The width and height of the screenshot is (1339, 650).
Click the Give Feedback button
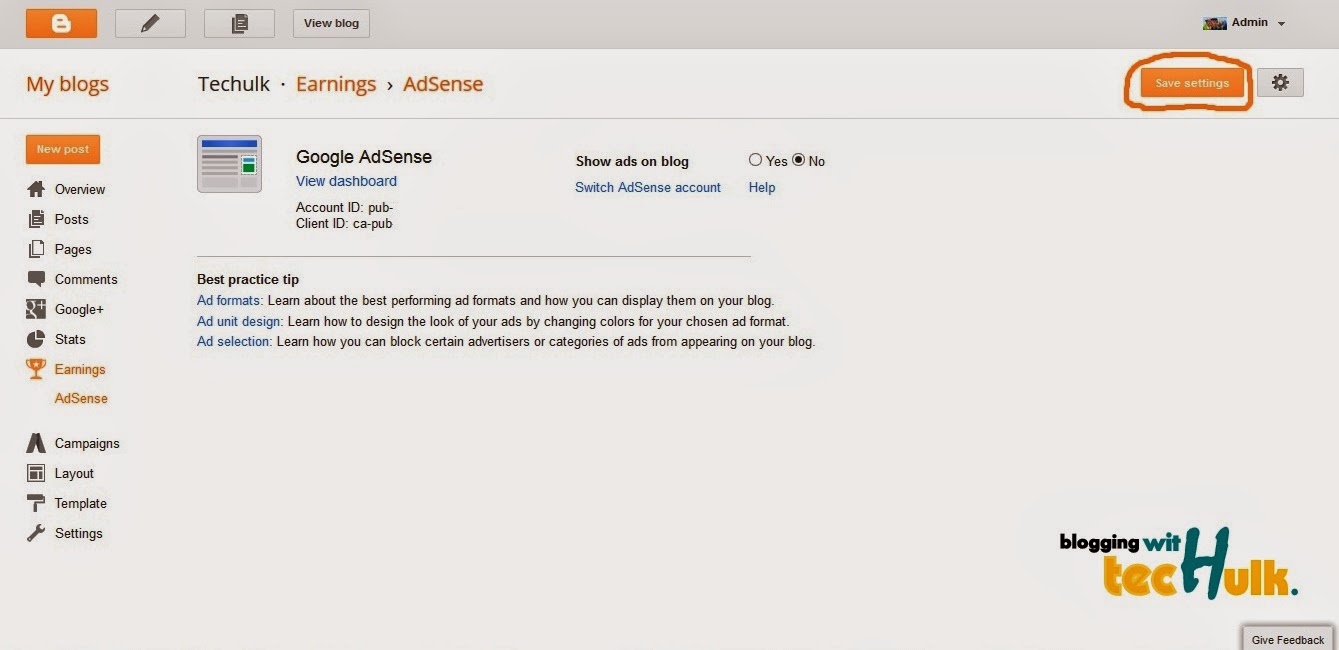coord(1288,639)
